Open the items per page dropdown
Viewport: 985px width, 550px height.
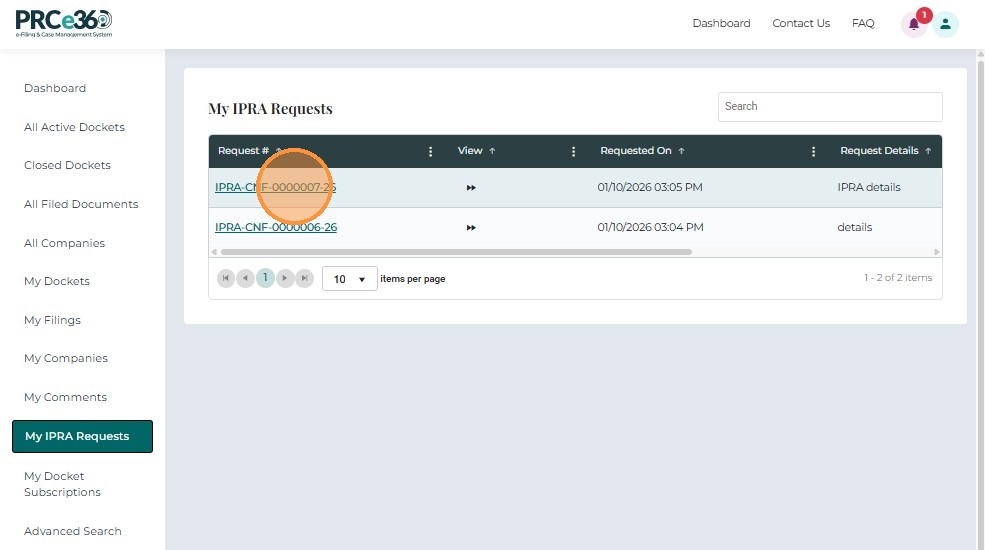pyautogui.click(x=349, y=279)
